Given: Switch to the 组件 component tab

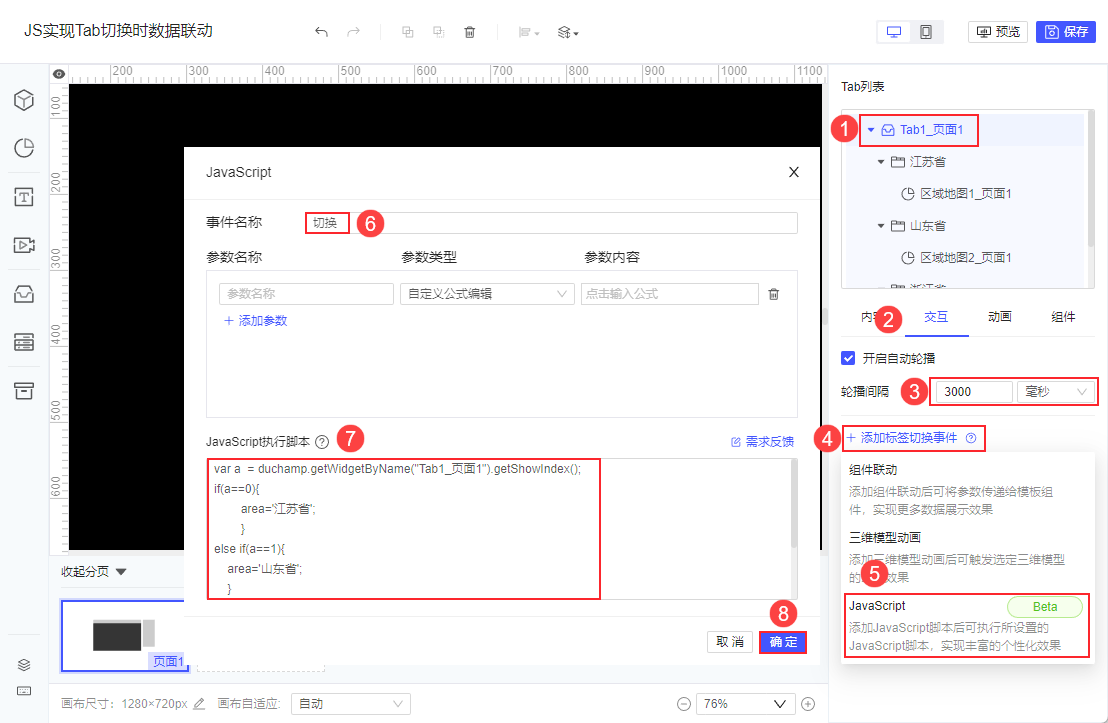Looking at the screenshot, I should pyautogui.click(x=1063, y=317).
